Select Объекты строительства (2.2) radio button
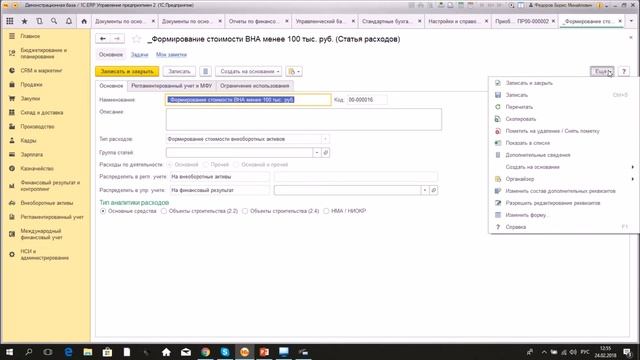The width and height of the screenshot is (640, 360). pyautogui.click(x=164, y=211)
